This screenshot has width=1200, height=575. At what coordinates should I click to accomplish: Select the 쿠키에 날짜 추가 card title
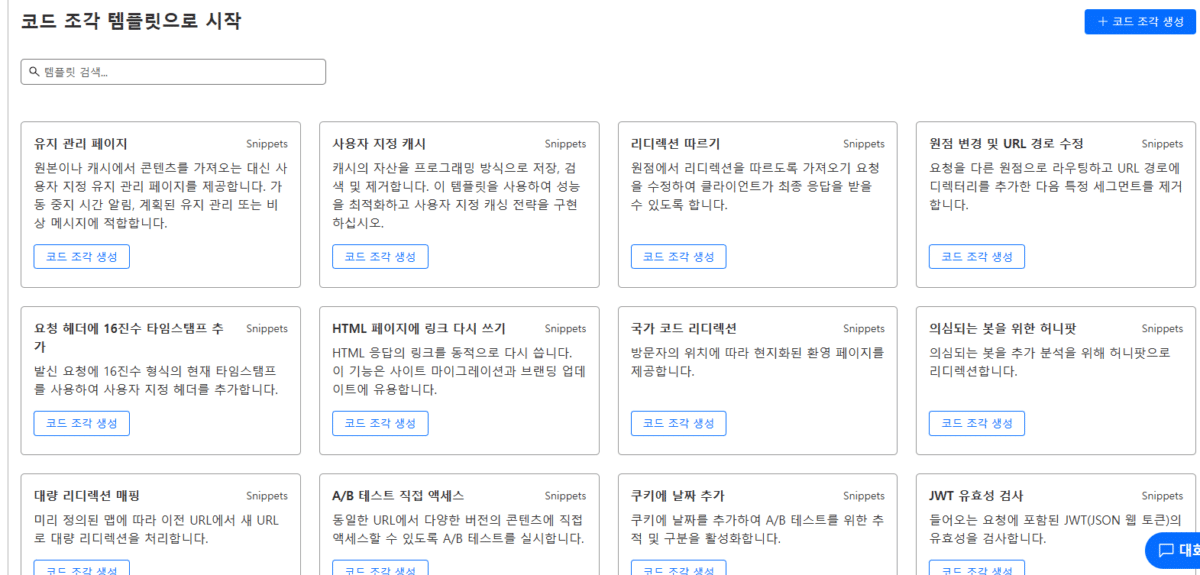(678, 496)
